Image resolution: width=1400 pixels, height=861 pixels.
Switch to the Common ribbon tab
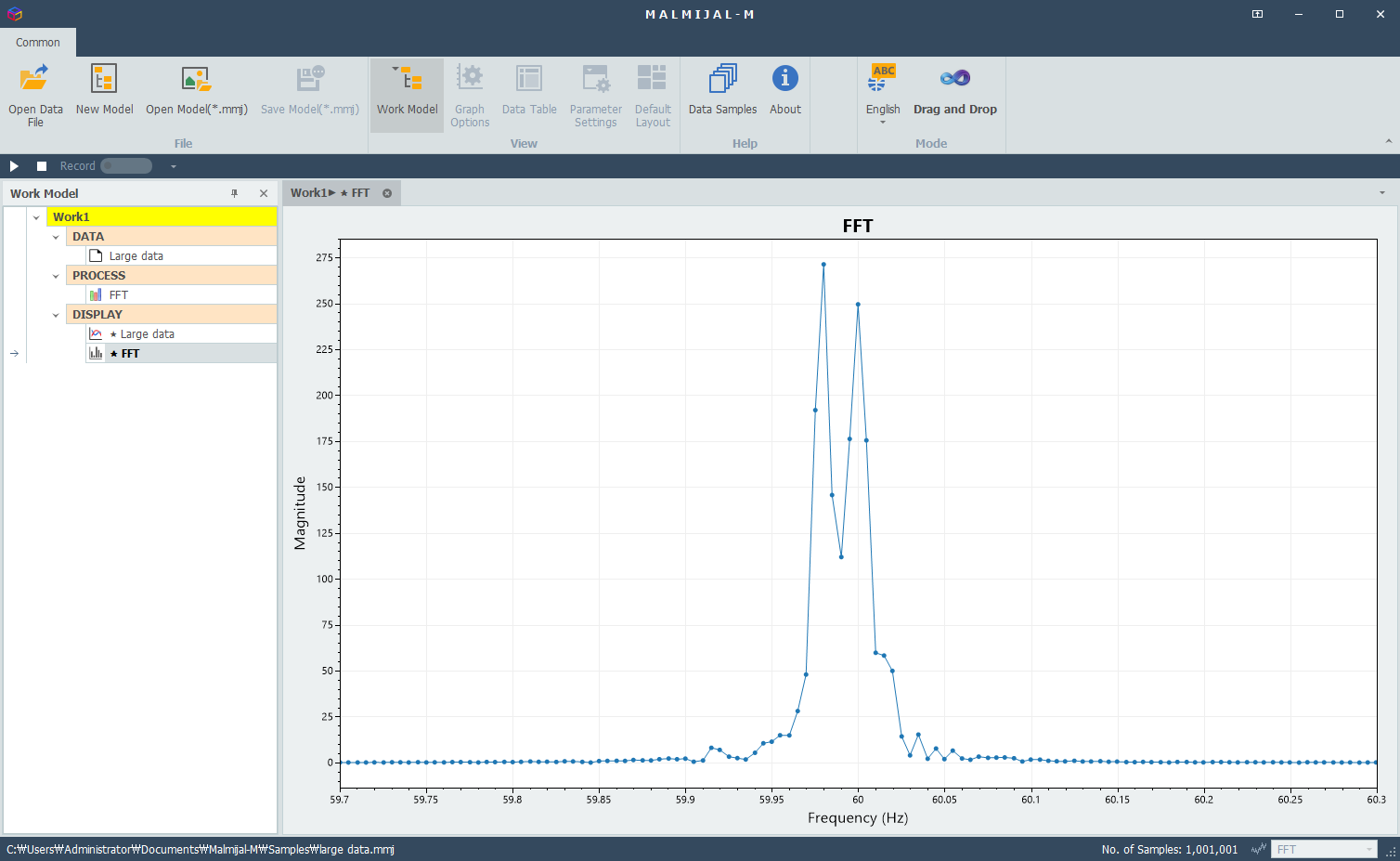click(x=38, y=43)
